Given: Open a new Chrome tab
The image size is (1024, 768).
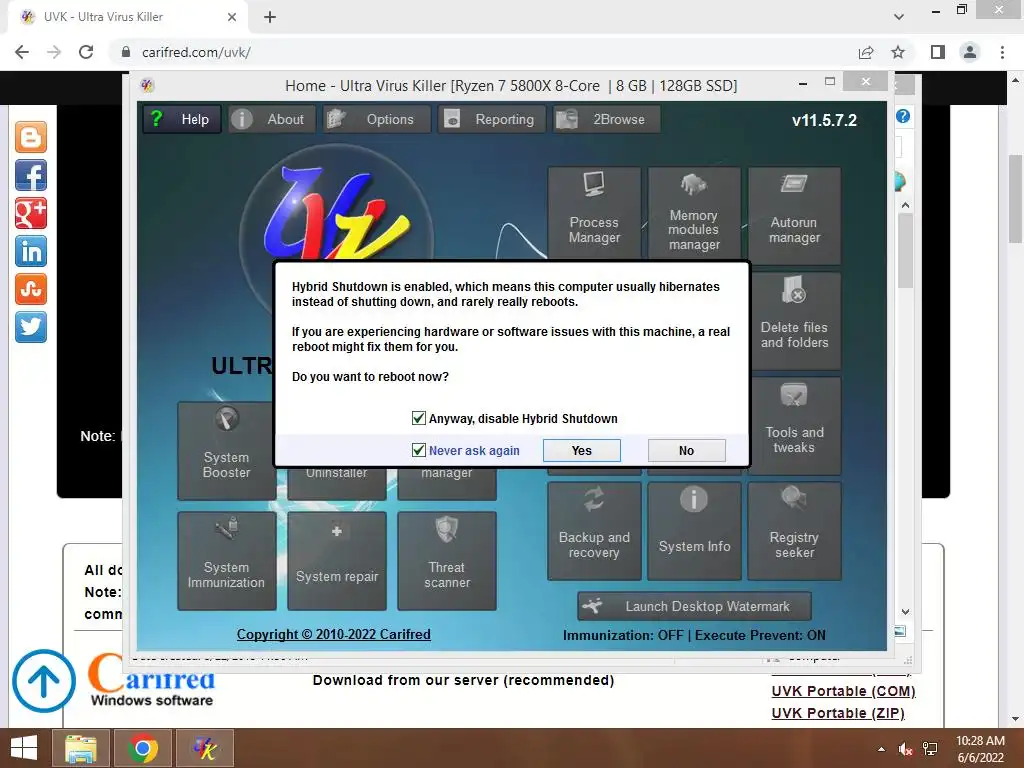Looking at the screenshot, I should point(270,17).
